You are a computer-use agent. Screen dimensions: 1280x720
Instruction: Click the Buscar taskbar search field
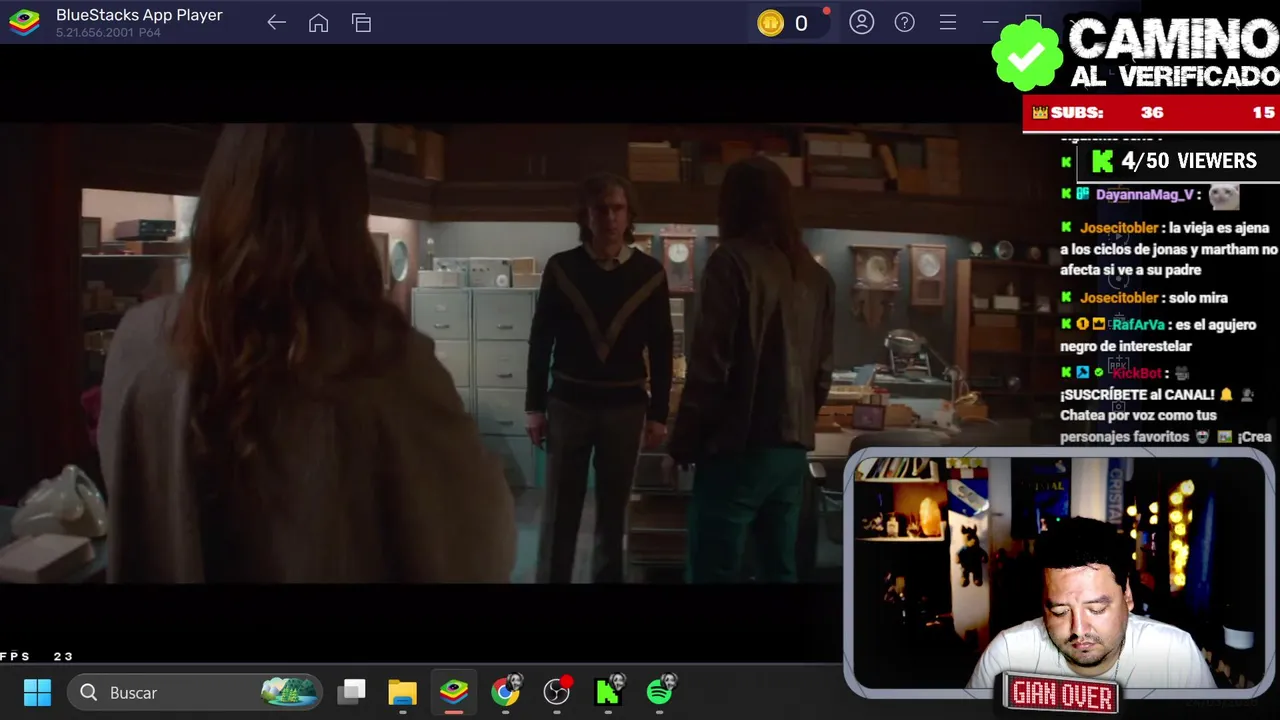coord(195,692)
